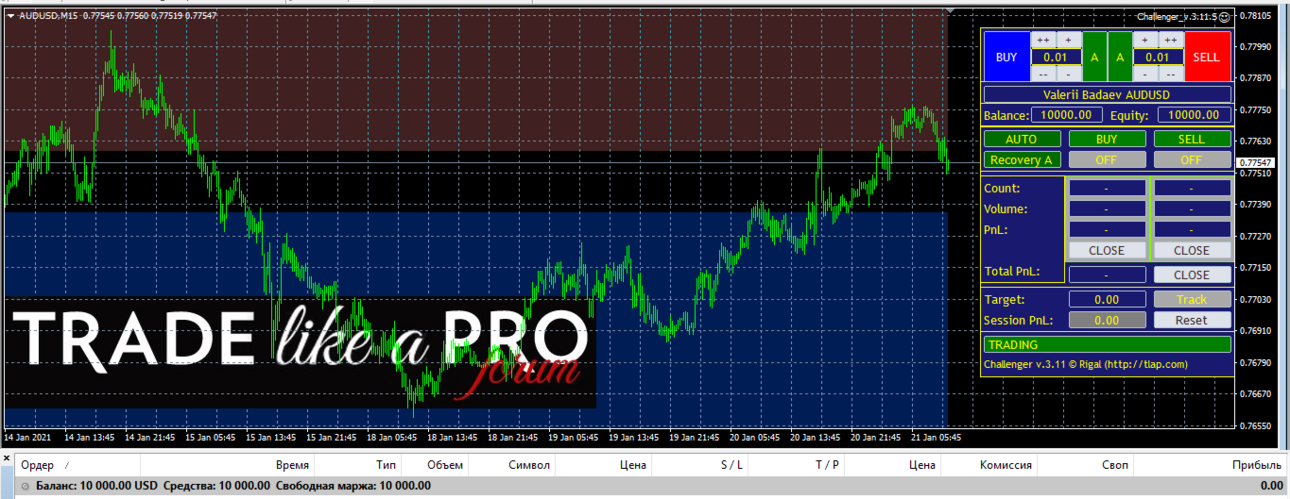Close the terminal panel with the x icon
This screenshot has width=1290, height=499.
tap(5, 456)
